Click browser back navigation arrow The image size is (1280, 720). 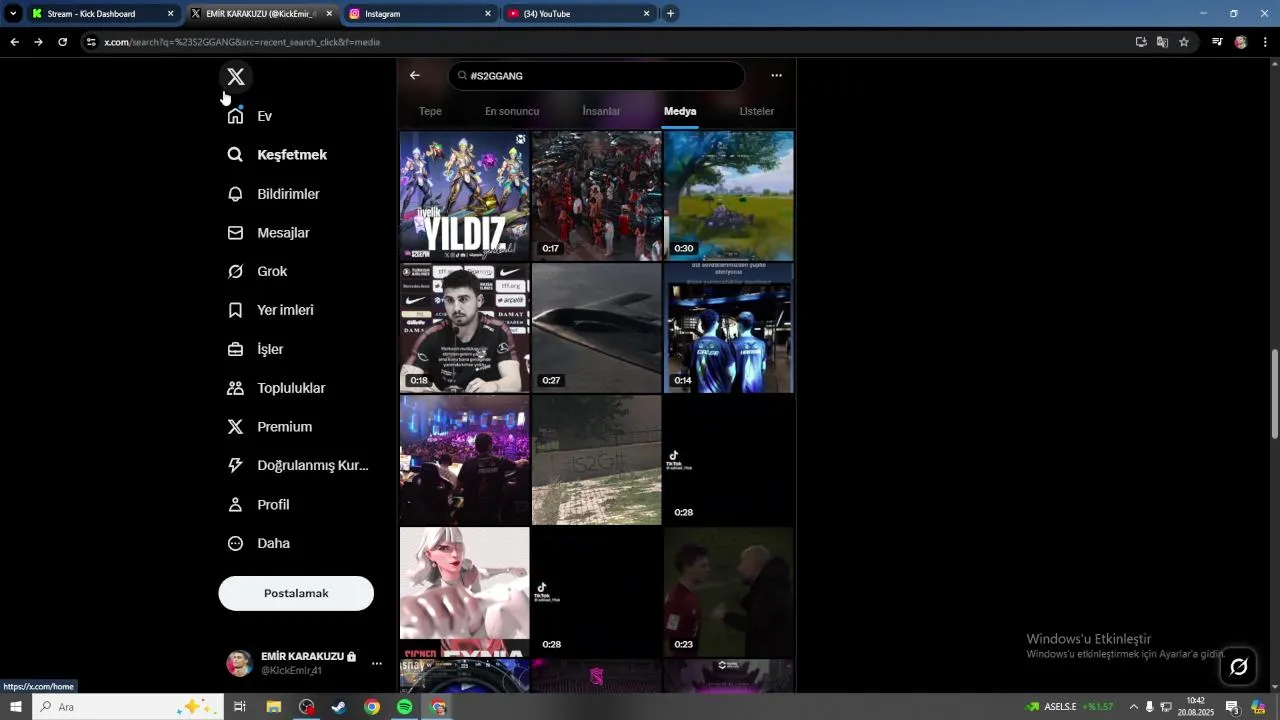[x=14, y=42]
